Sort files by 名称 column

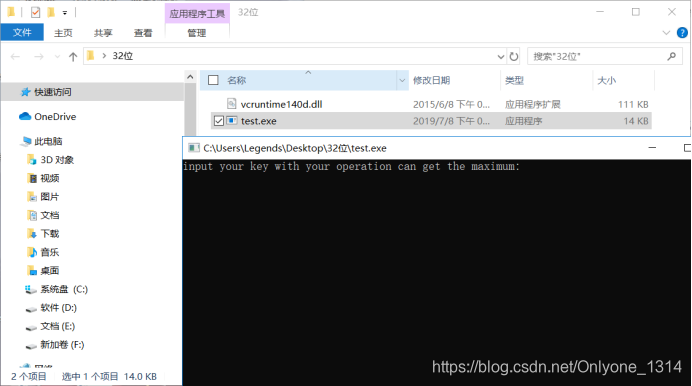coord(237,80)
